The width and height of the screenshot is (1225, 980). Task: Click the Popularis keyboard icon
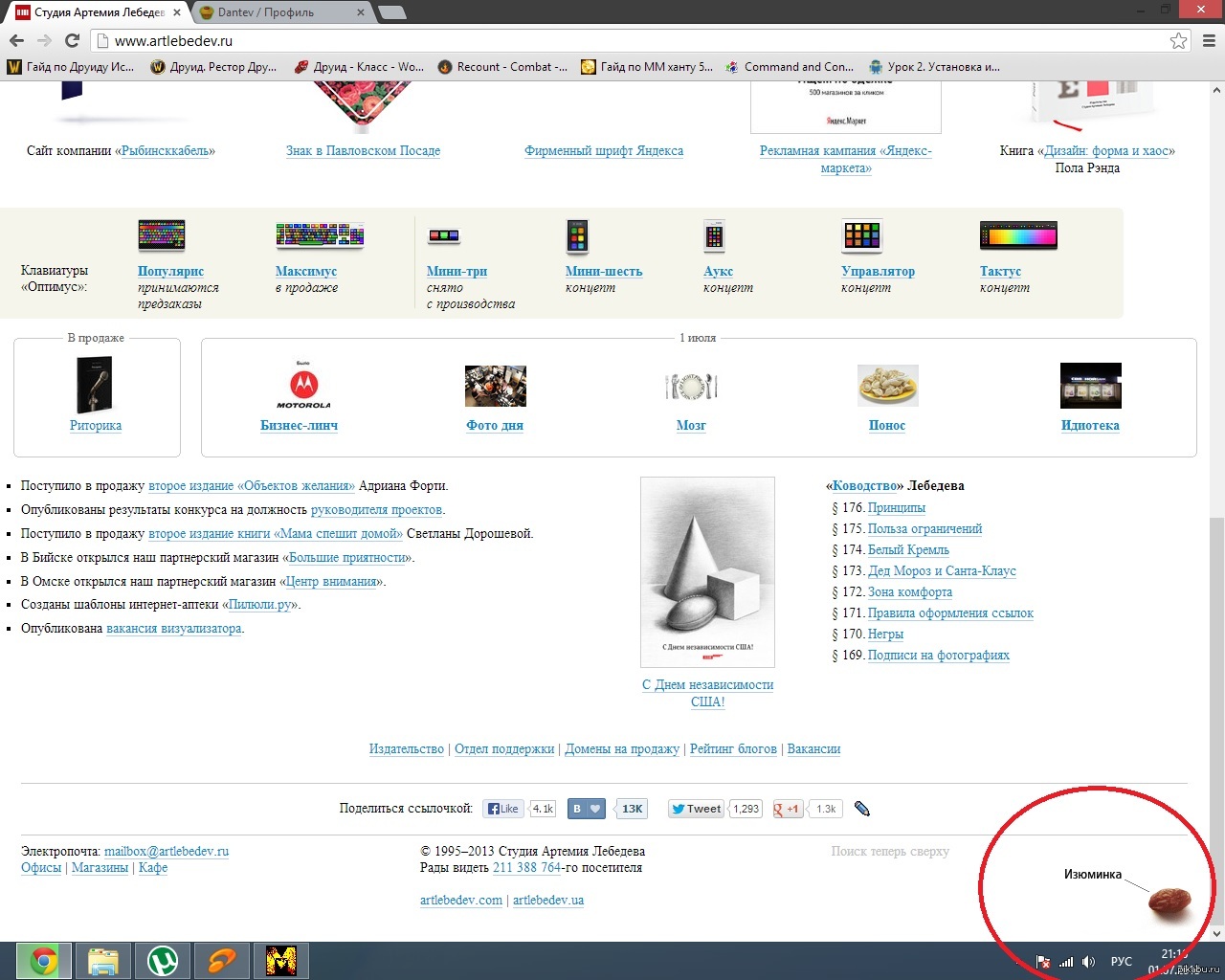(x=161, y=234)
